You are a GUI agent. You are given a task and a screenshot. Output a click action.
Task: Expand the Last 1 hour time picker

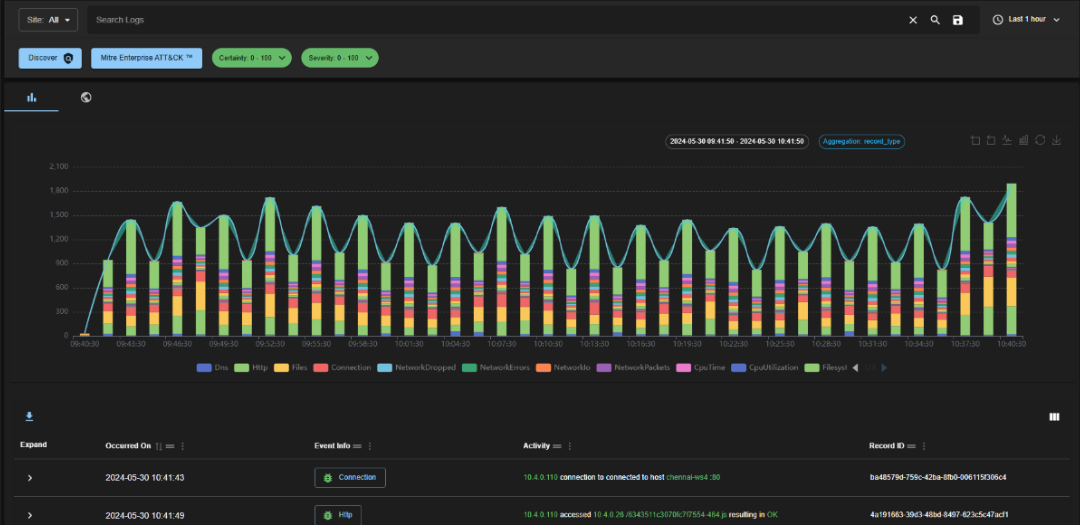1026,20
